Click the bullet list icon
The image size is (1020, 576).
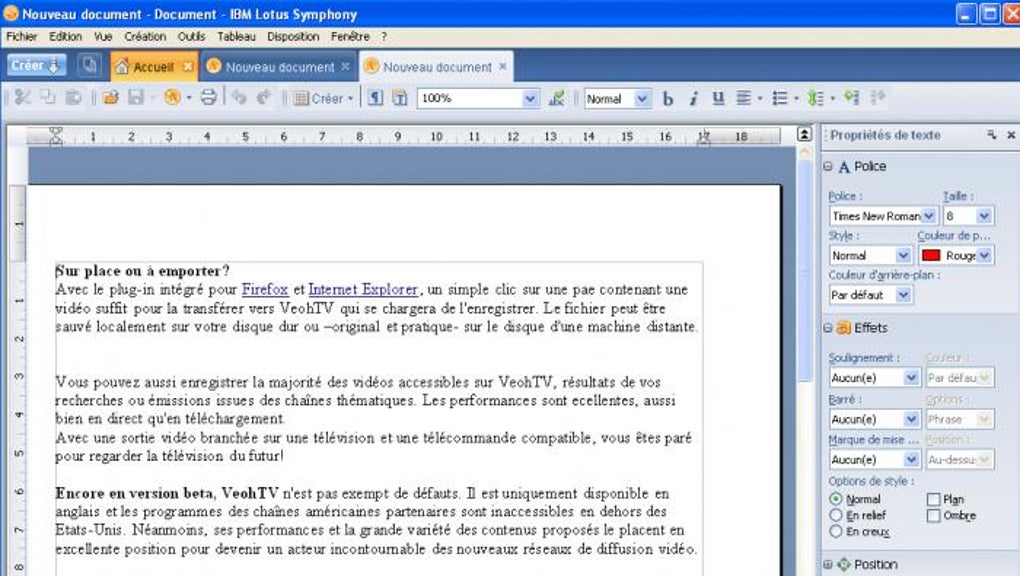[x=779, y=98]
